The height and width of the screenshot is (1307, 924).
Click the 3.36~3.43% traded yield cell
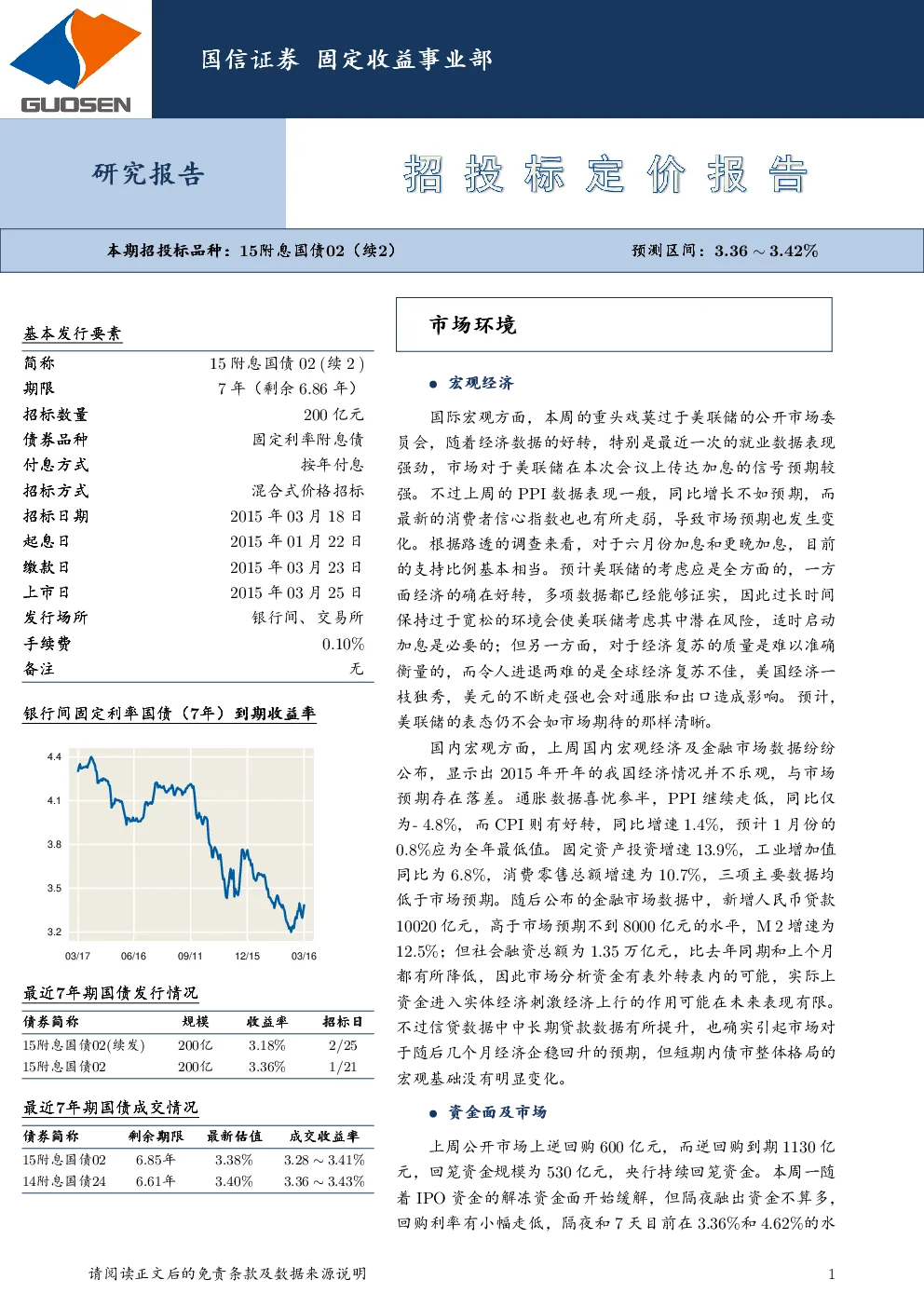324,1181
